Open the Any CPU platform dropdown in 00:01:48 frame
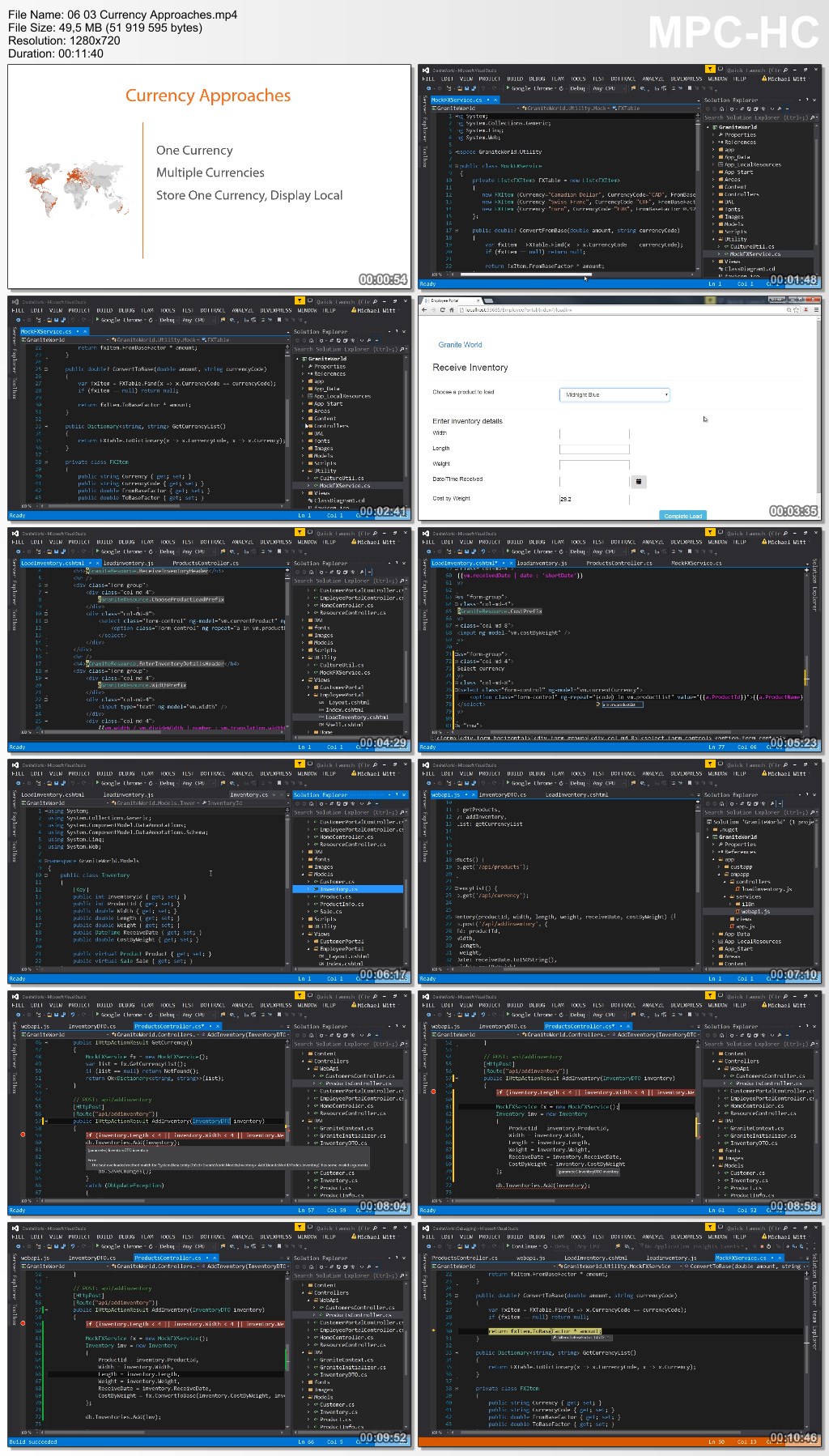This screenshot has width=829, height=1456. tap(606, 88)
